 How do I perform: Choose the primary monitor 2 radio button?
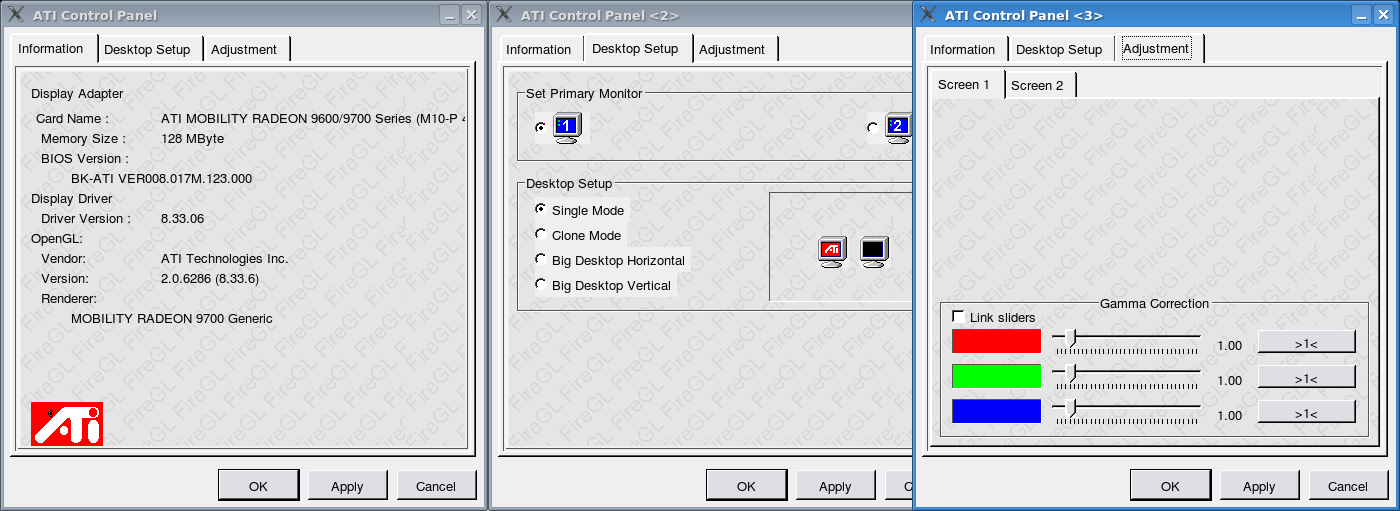pyautogui.click(x=873, y=127)
